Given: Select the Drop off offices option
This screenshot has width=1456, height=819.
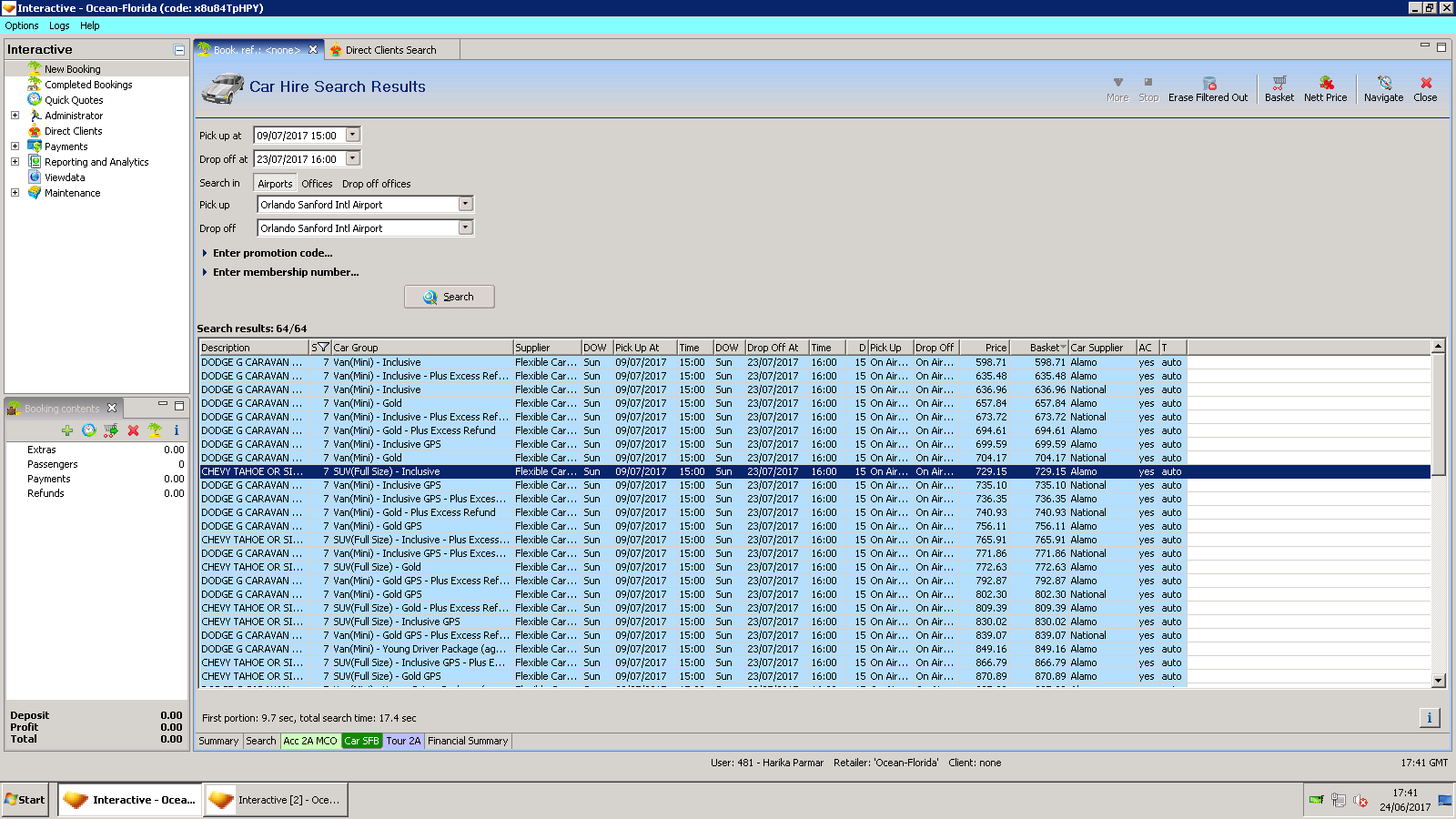Looking at the screenshot, I should [376, 184].
